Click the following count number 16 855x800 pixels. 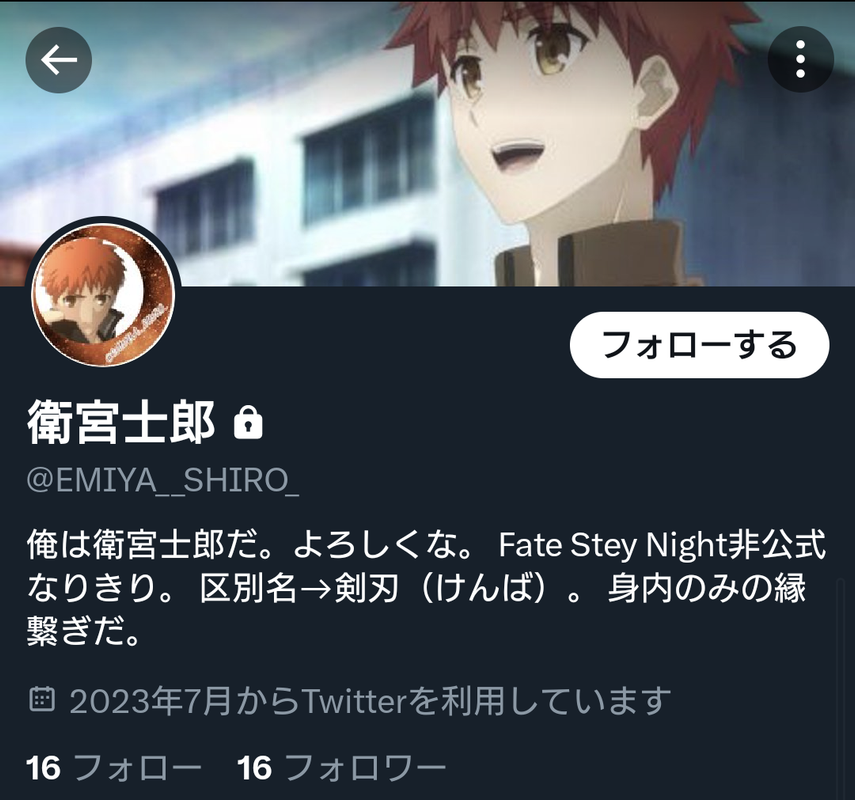[43, 768]
